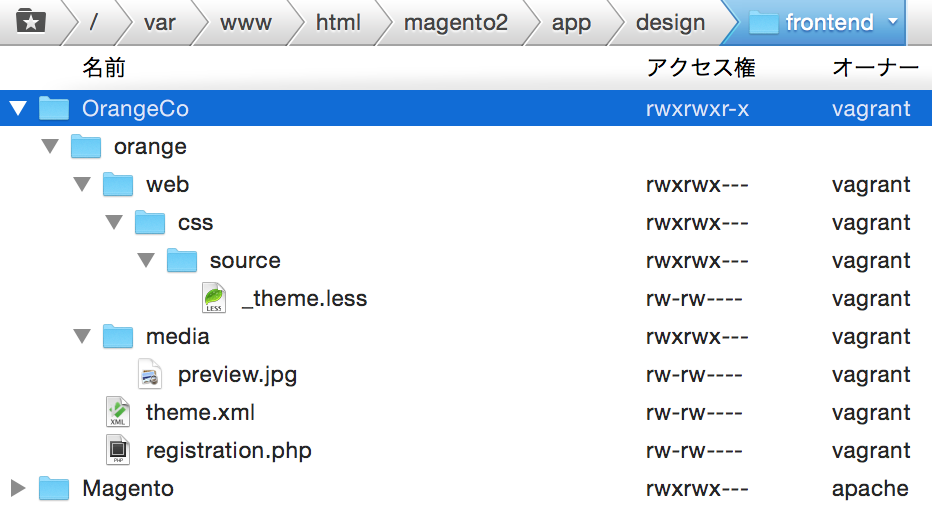
Task: Click the image icon of preview.jpg
Action: click(150, 374)
